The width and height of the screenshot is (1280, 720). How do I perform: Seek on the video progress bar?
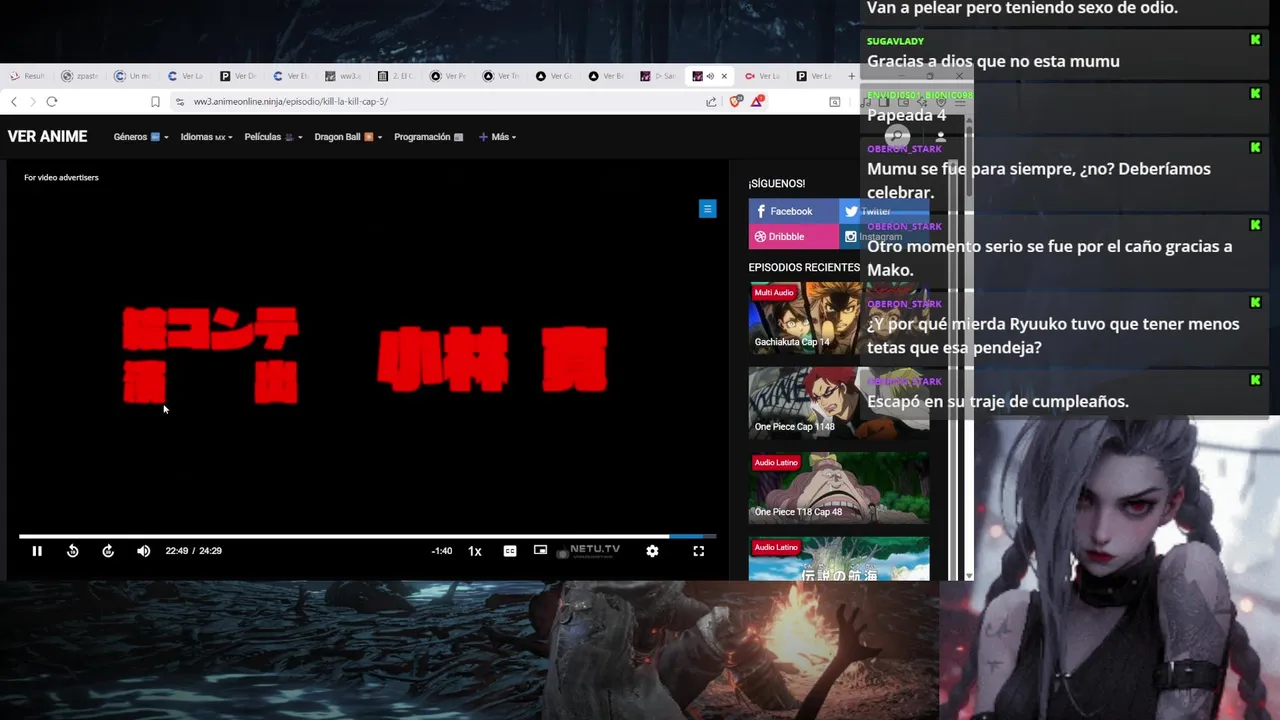(367, 537)
